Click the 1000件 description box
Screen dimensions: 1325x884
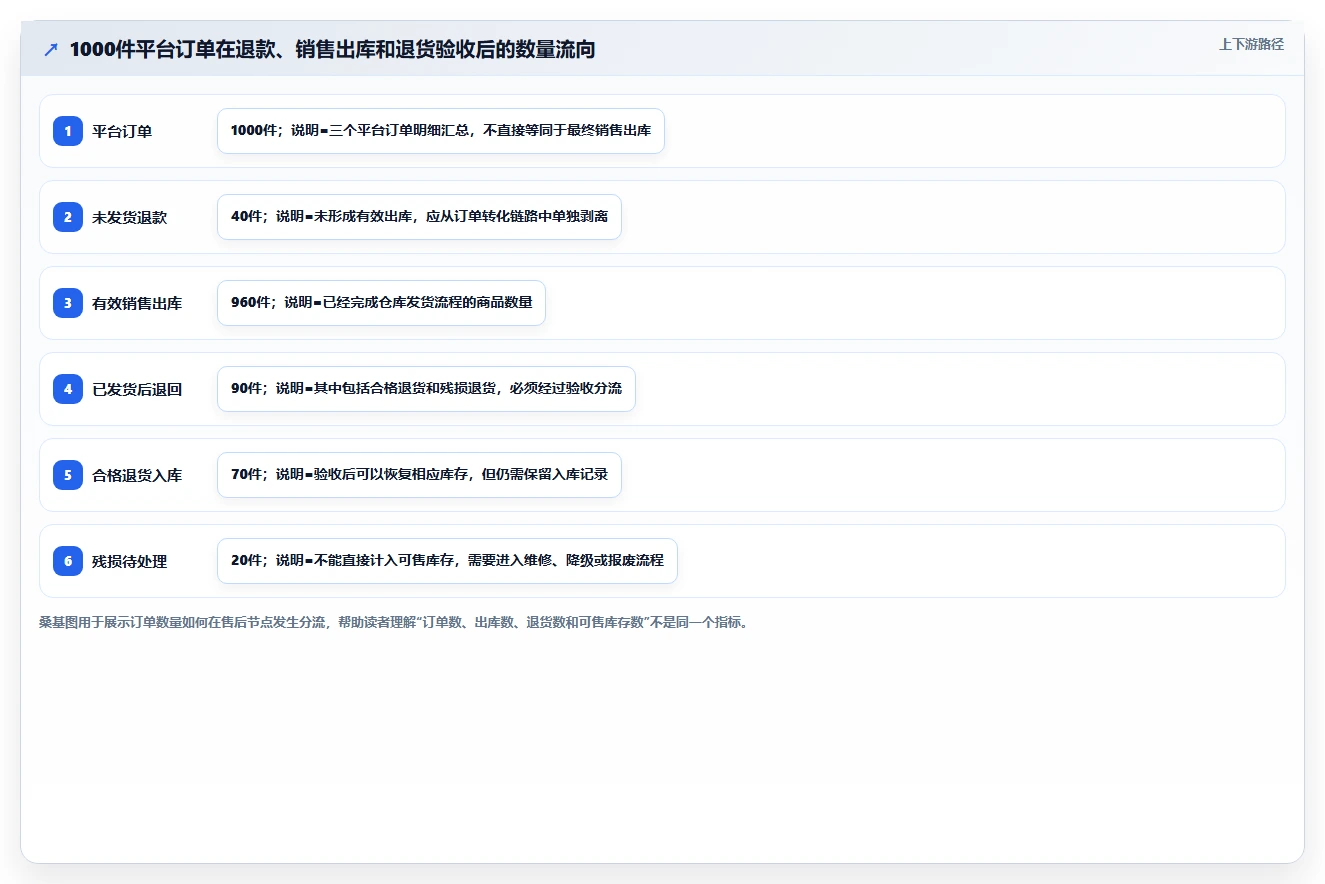441,131
